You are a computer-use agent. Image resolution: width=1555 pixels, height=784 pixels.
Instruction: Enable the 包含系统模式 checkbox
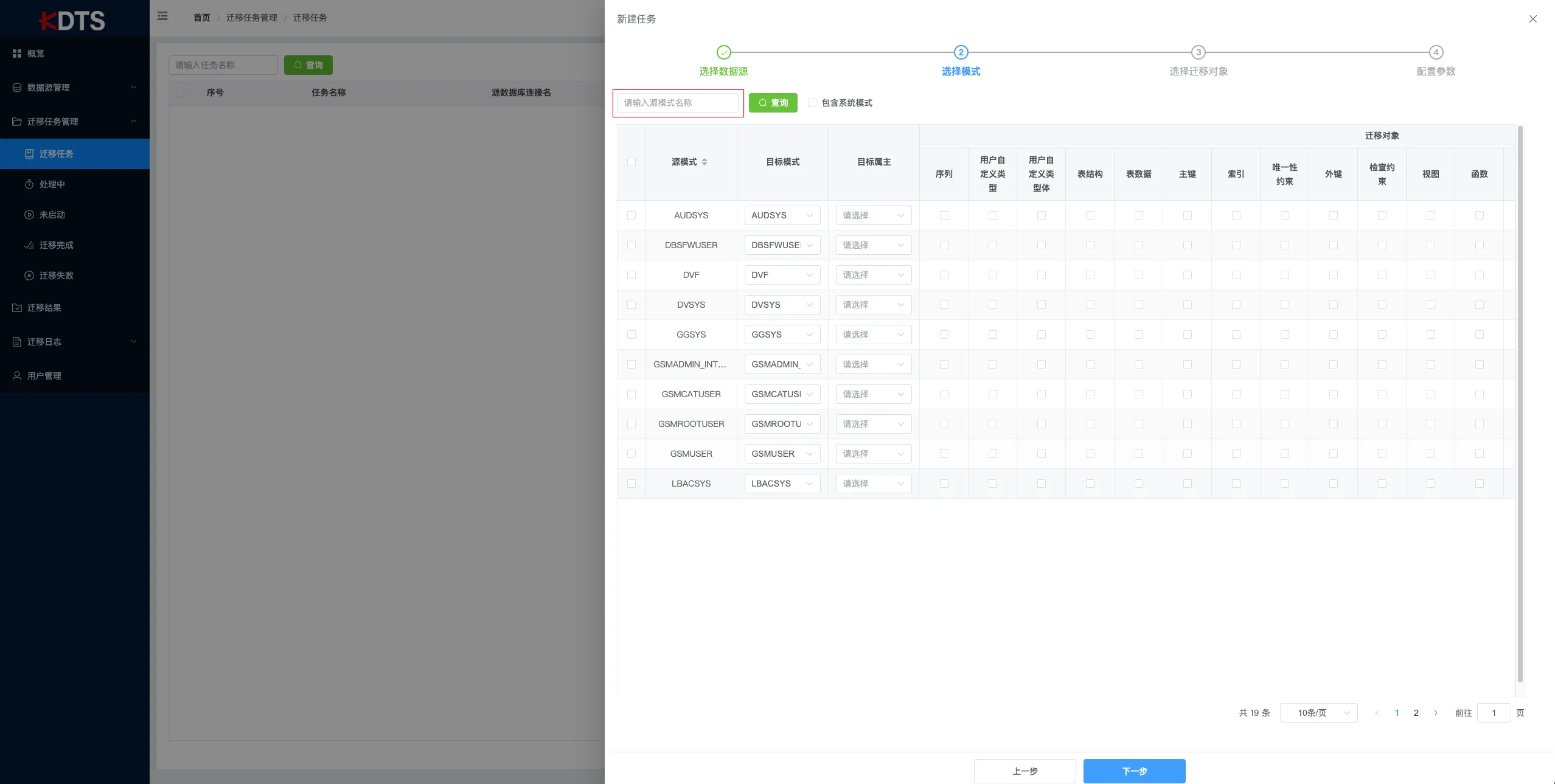click(x=812, y=103)
